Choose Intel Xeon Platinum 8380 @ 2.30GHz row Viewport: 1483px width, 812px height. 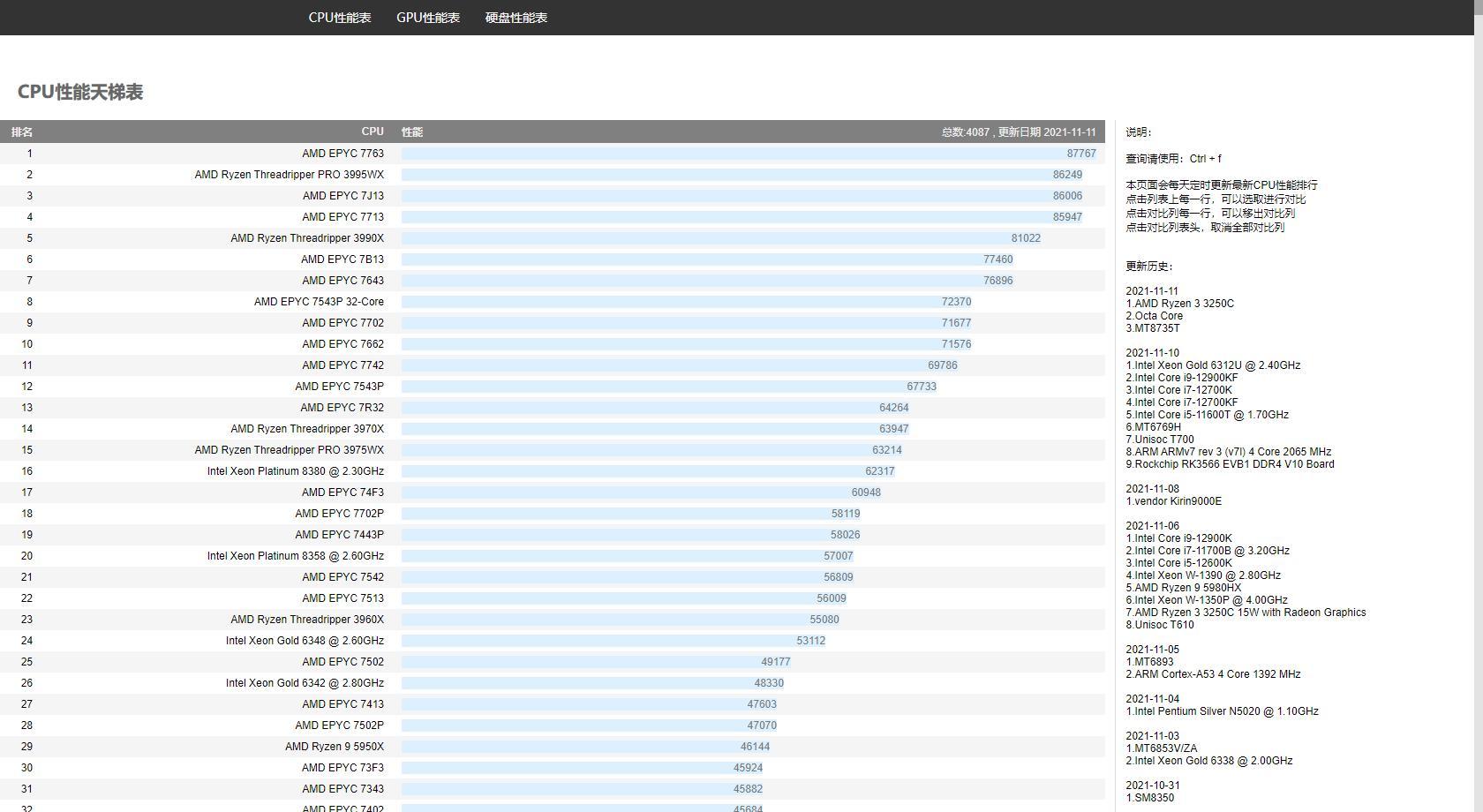tap(295, 471)
